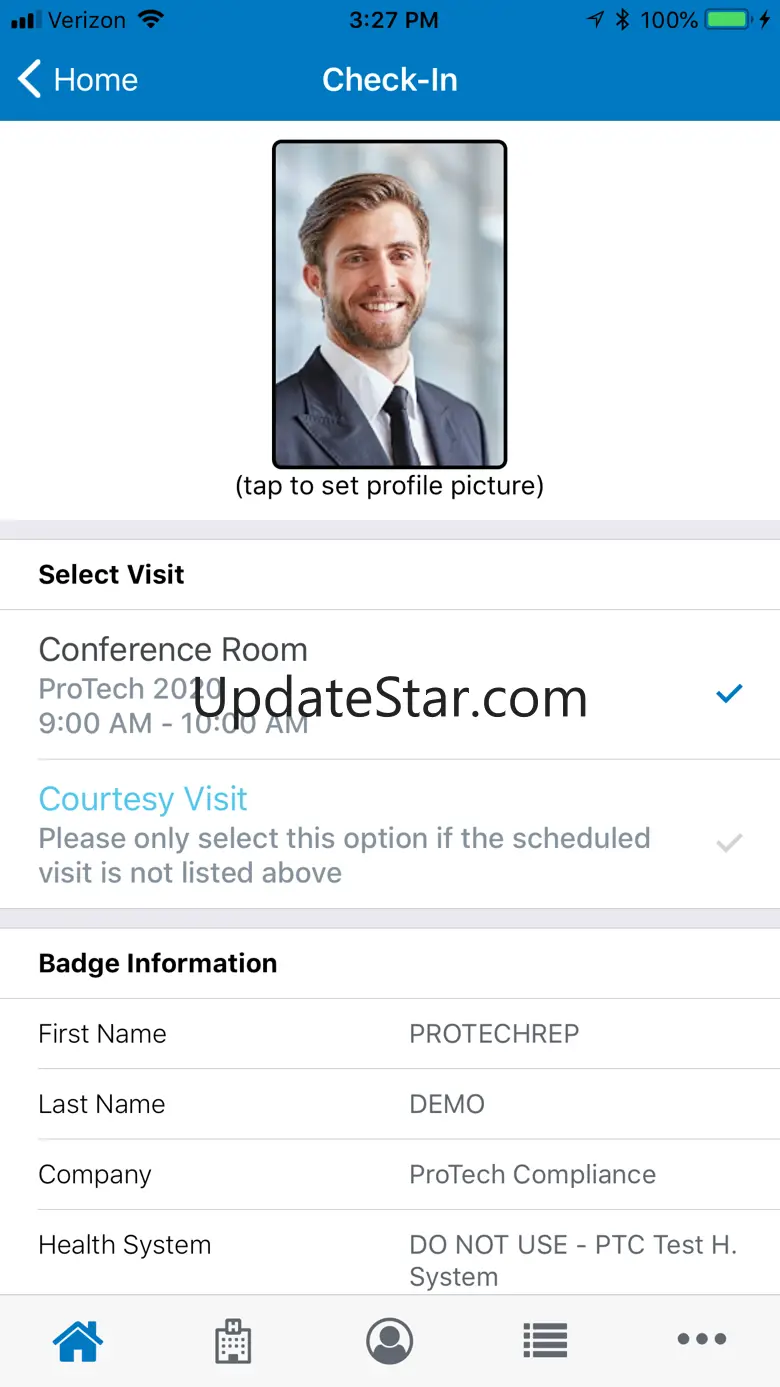The width and height of the screenshot is (780, 1387).
Task: Tap the Courtesy Visit link text
Action: tap(143, 799)
